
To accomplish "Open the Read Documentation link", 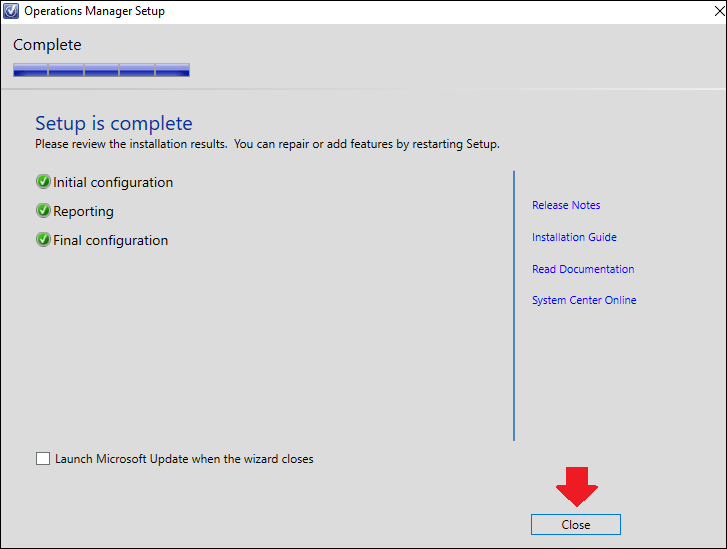I will click(583, 269).
